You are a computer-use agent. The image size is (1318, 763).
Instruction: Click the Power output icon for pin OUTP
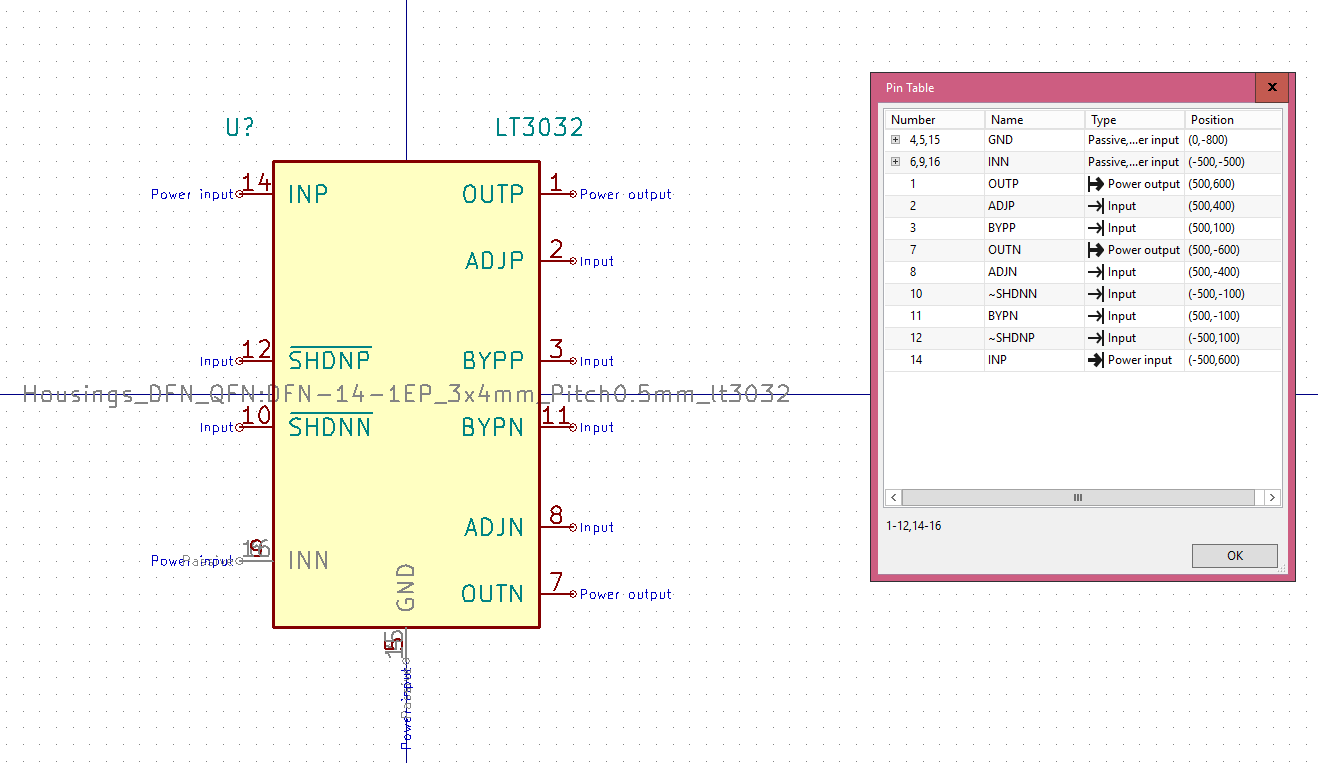click(1097, 183)
